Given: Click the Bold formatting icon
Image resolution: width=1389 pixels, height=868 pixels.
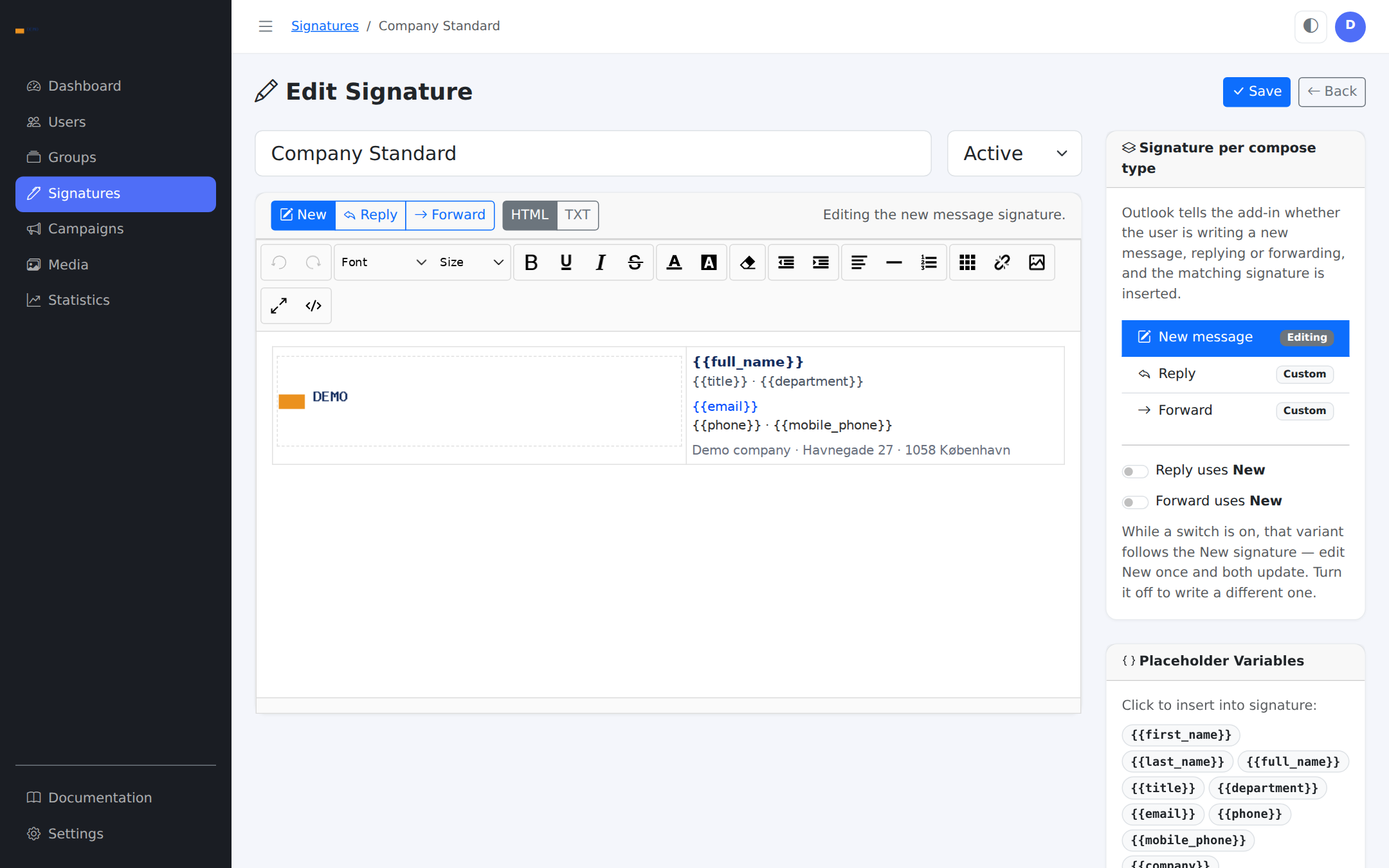Looking at the screenshot, I should pos(531,262).
